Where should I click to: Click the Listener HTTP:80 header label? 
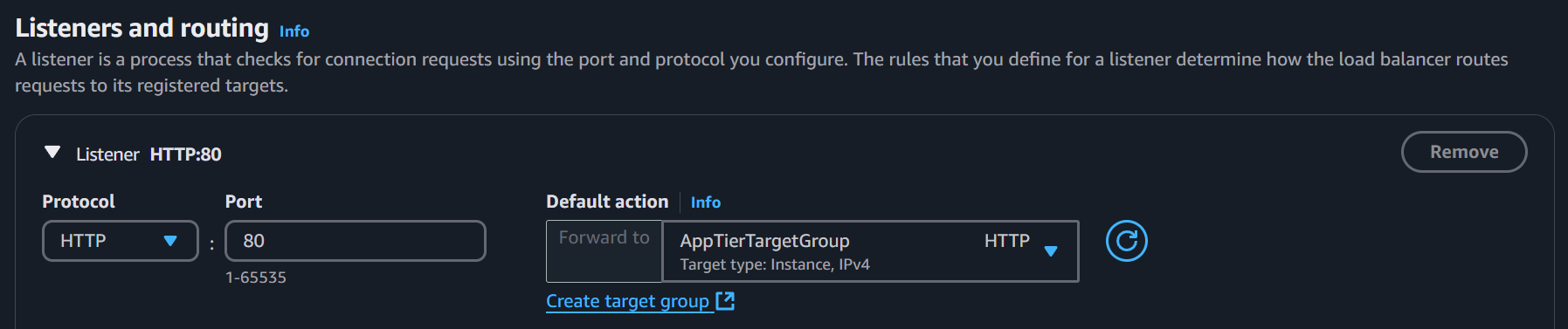click(149, 154)
